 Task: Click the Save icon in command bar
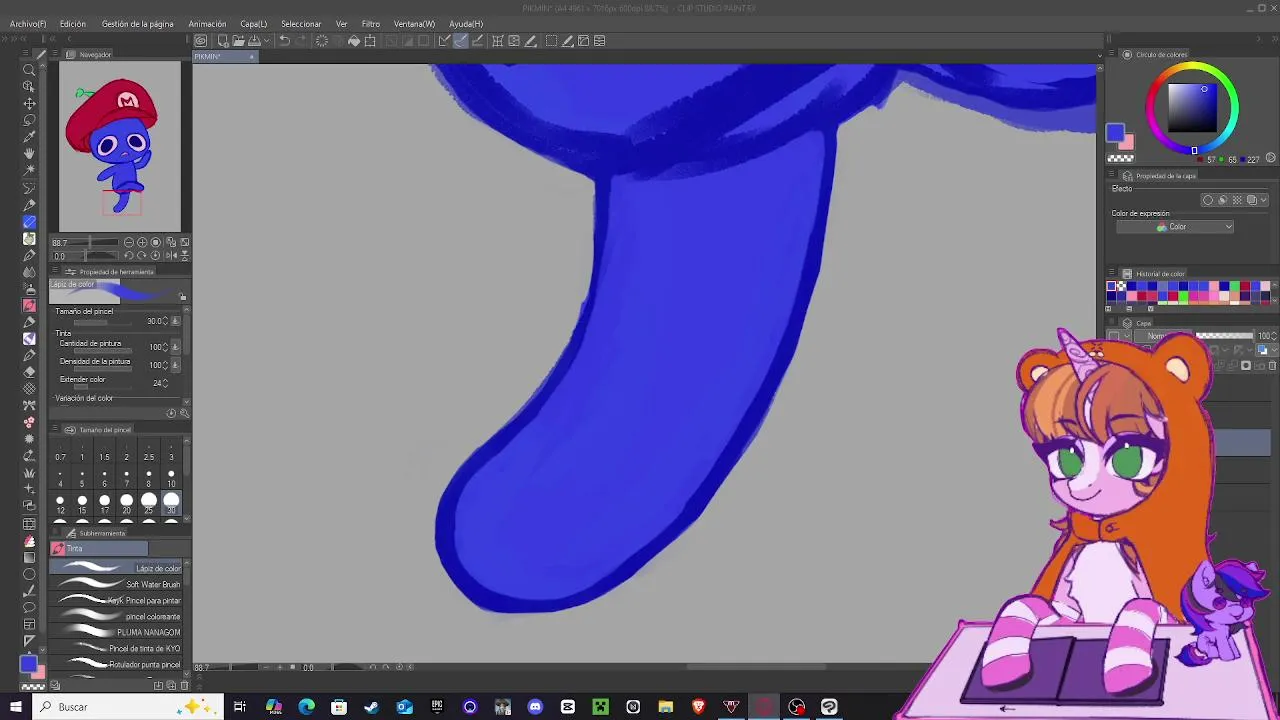pyautogui.click(x=254, y=41)
